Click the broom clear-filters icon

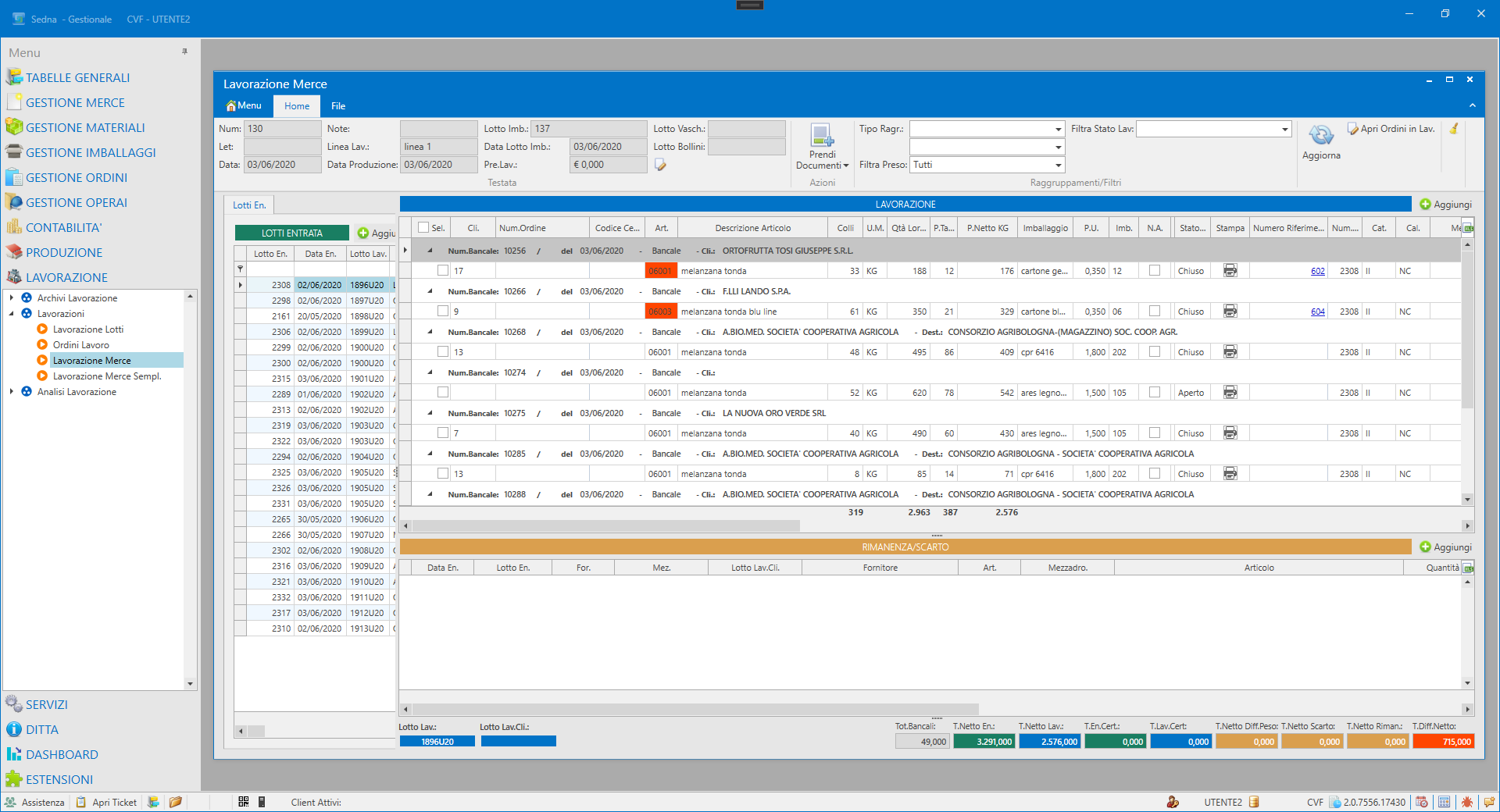(1454, 129)
